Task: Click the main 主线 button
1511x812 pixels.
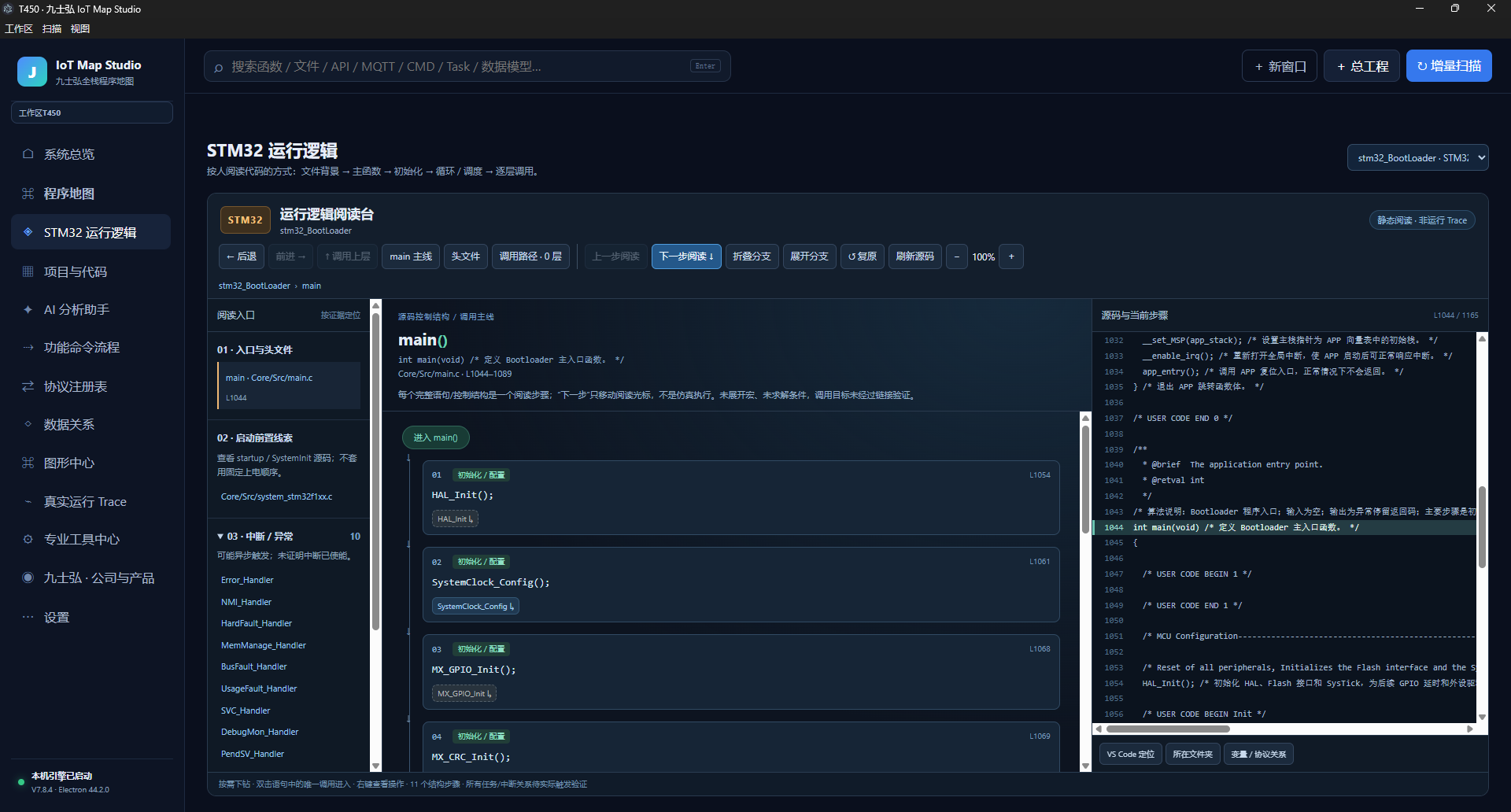Action: (x=411, y=257)
